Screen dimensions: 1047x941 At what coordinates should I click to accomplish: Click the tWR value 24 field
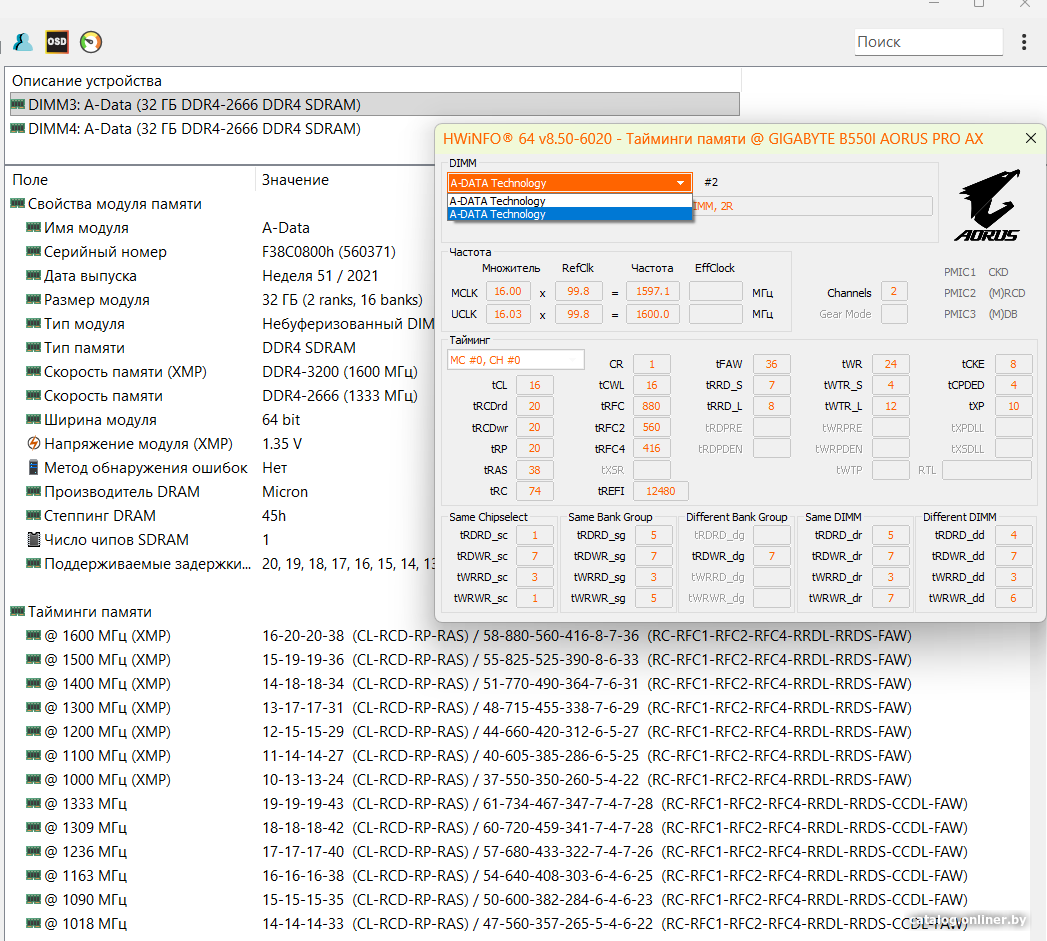(890, 364)
